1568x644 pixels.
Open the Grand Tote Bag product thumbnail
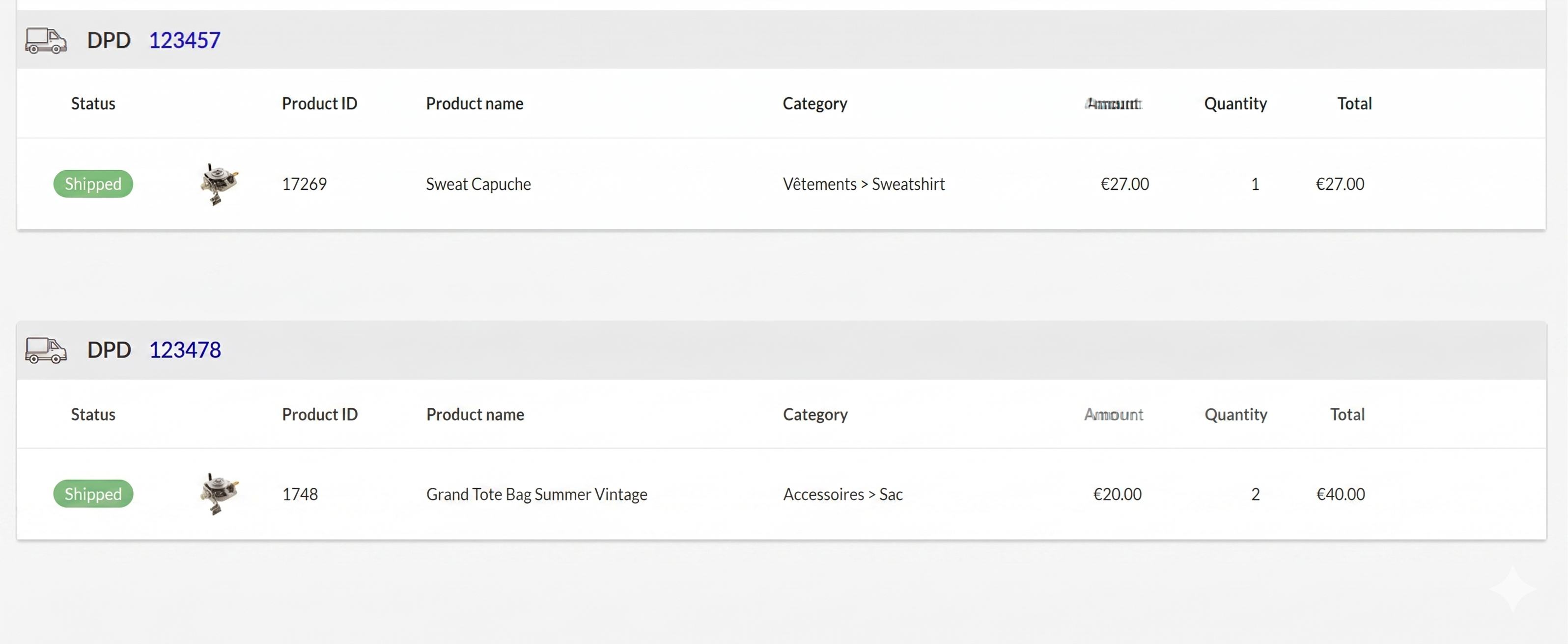click(219, 494)
